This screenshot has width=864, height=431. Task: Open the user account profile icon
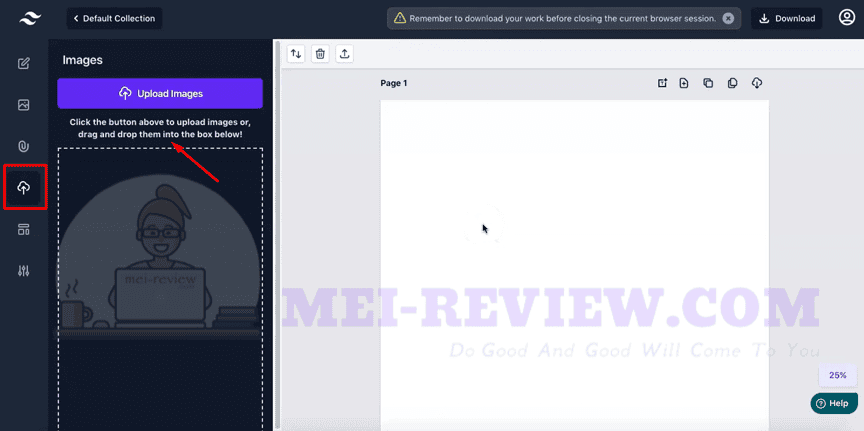846,18
